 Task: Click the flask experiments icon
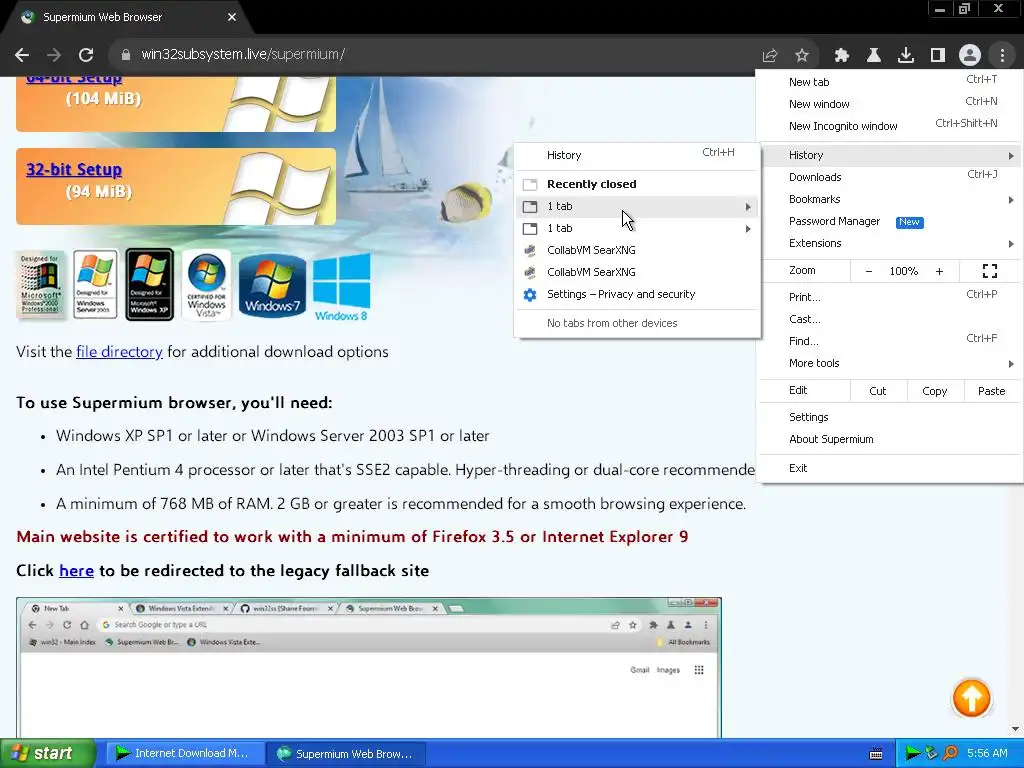(x=874, y=56)
